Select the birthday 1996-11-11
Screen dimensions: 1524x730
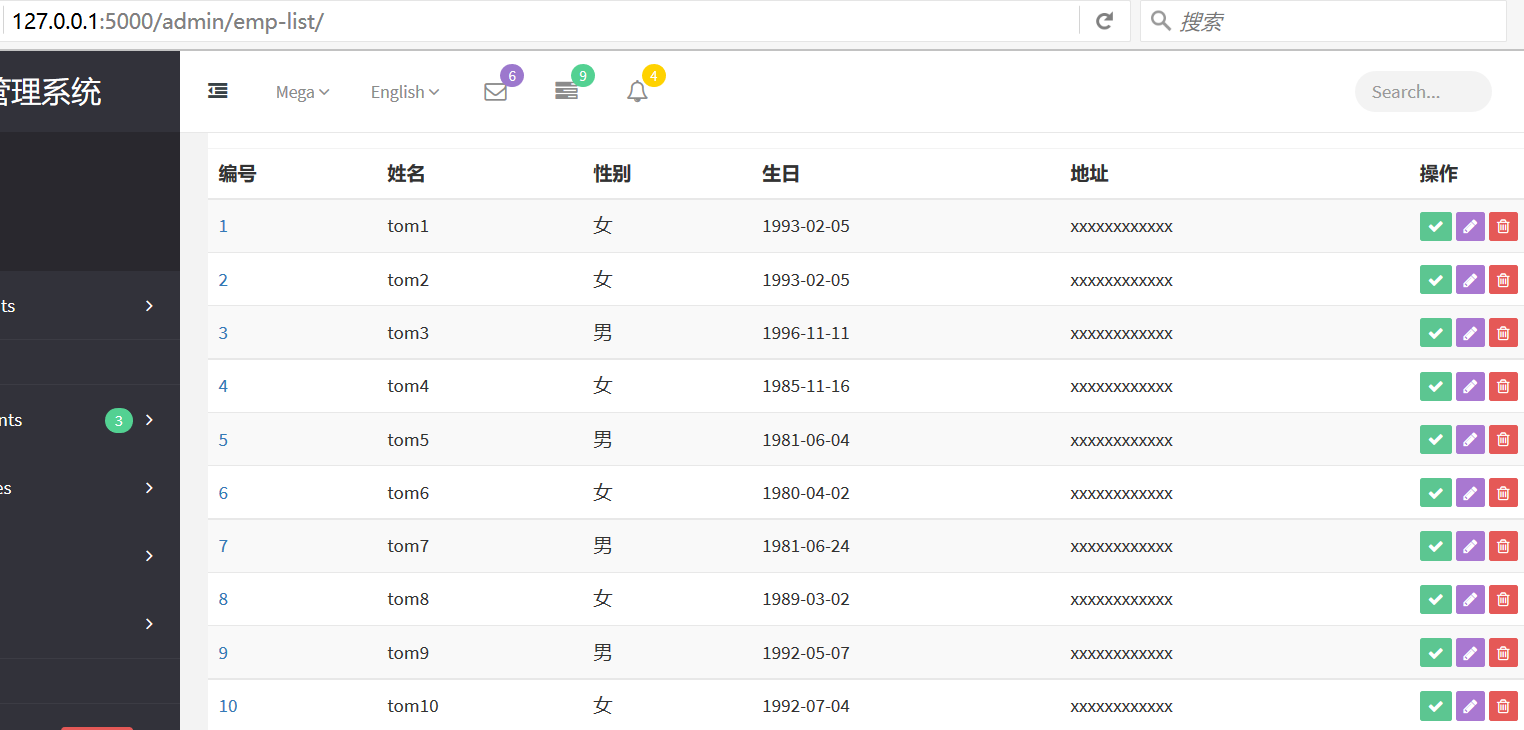click(x=806, y=333)
